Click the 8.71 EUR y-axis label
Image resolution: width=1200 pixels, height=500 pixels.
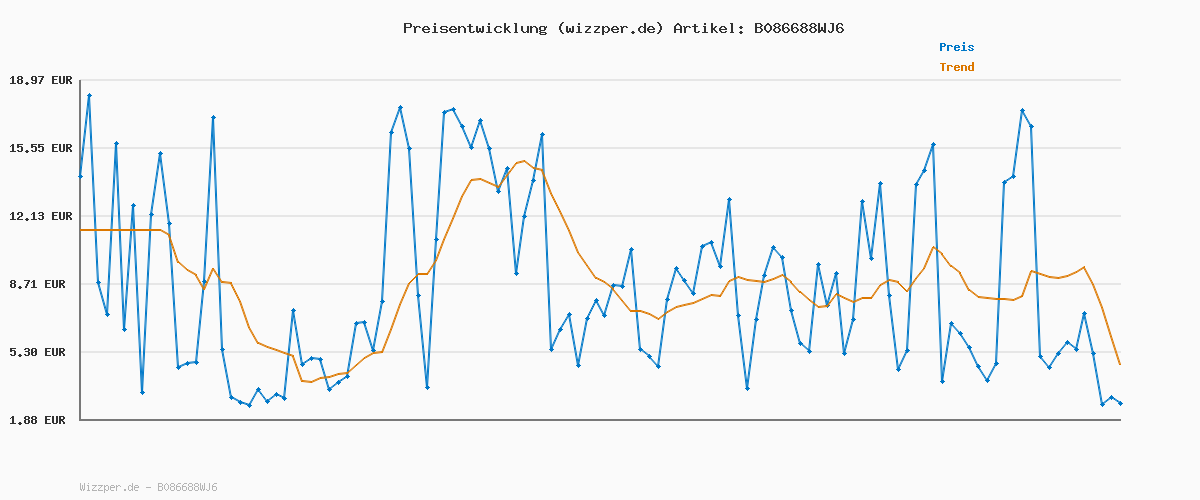[40, 284]
